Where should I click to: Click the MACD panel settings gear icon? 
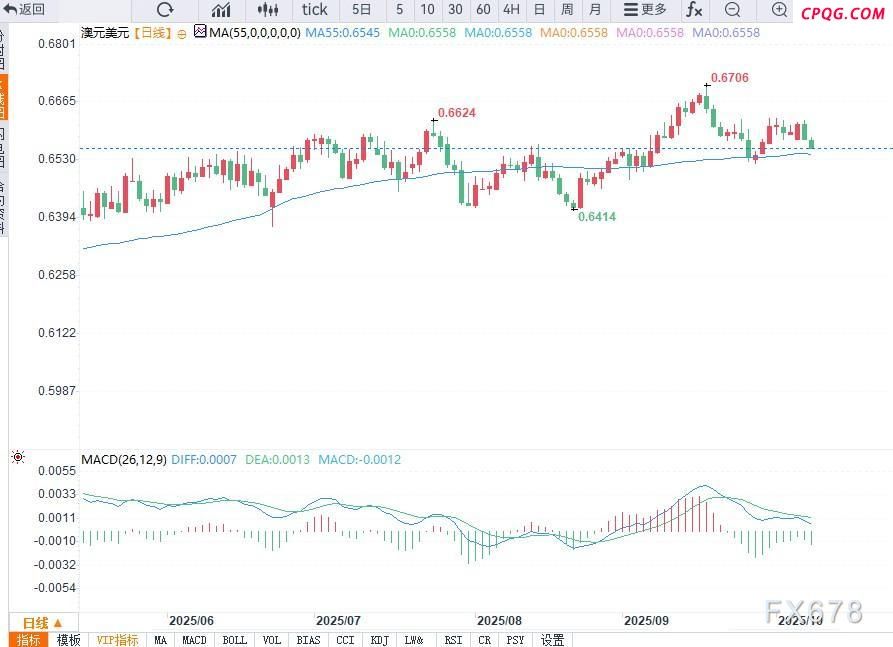(17, 458)
